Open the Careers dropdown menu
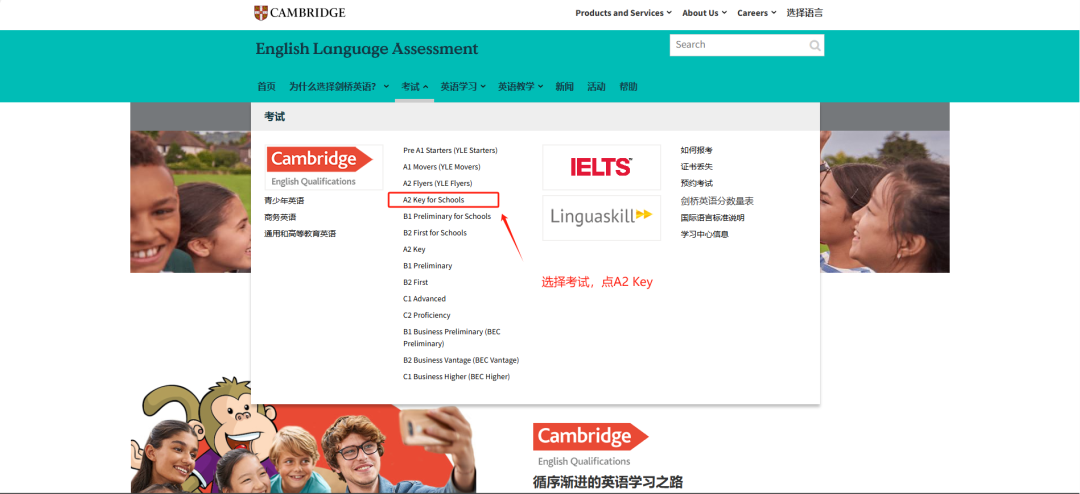The width and height of the screenshot is (1080, 494). [756, 13]
